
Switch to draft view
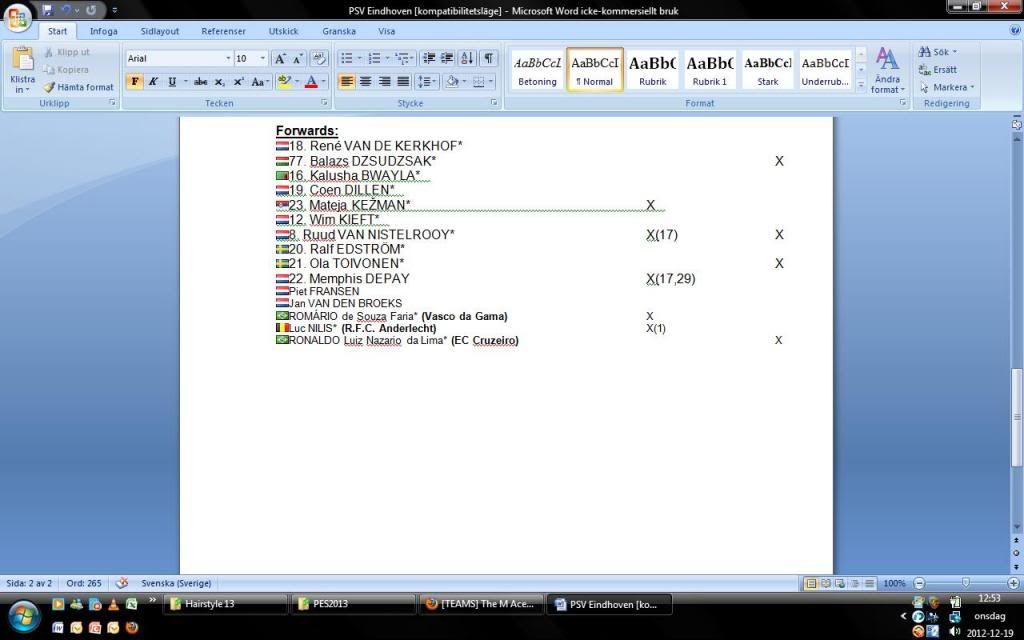869,583
